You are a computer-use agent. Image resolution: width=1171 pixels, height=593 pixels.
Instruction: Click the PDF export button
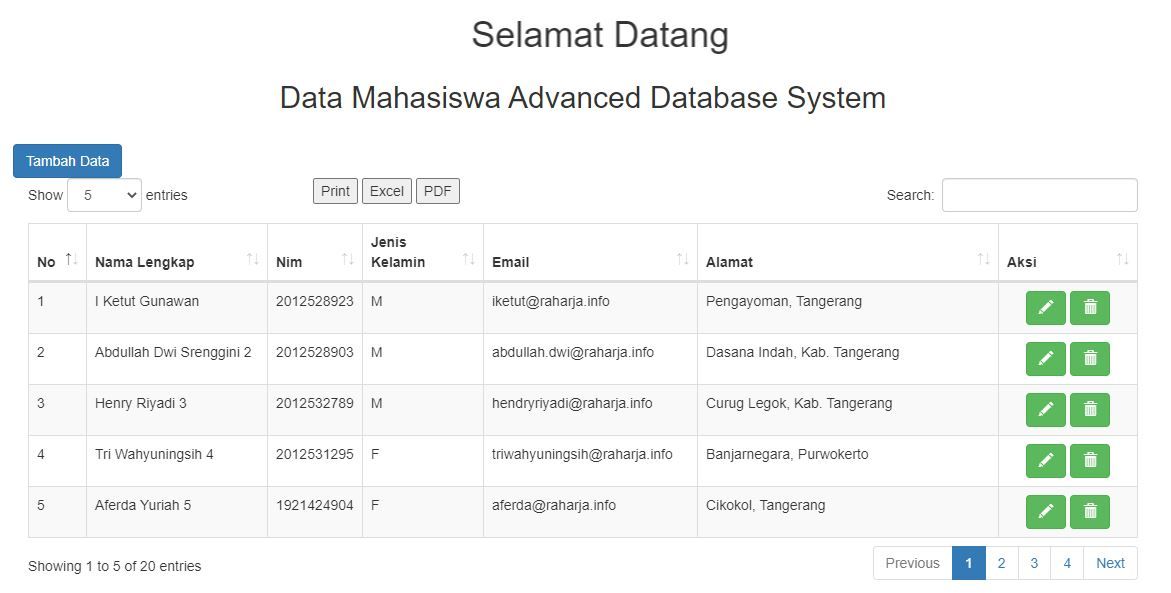click(437, 191)
